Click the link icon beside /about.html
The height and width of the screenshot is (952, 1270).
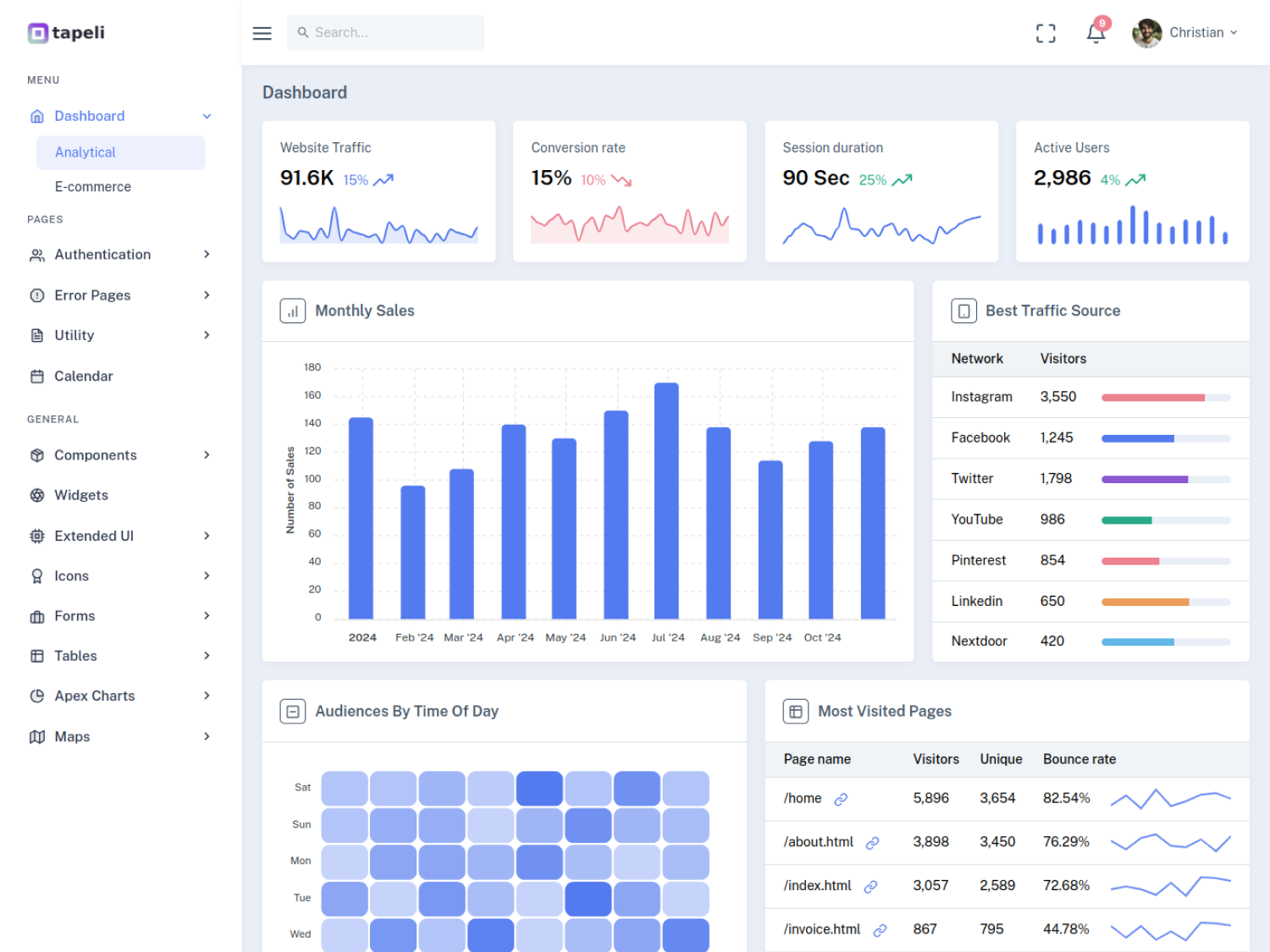[872, 843]
